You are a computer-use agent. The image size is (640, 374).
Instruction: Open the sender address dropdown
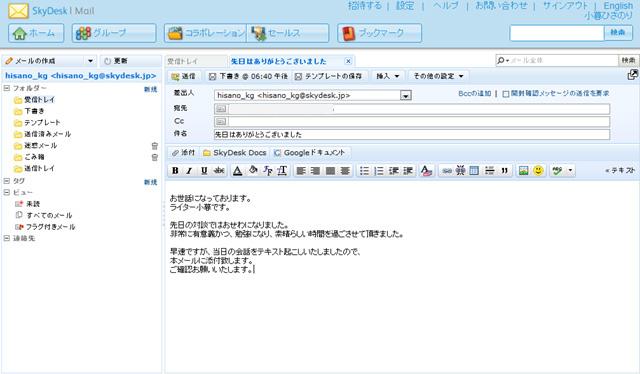pyautogui.click(x=406, y=96)
